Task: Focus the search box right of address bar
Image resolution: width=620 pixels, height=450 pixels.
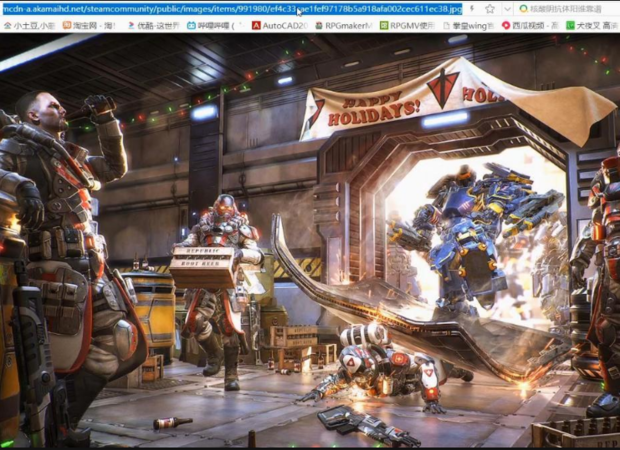Action: [x=567, y=9]
